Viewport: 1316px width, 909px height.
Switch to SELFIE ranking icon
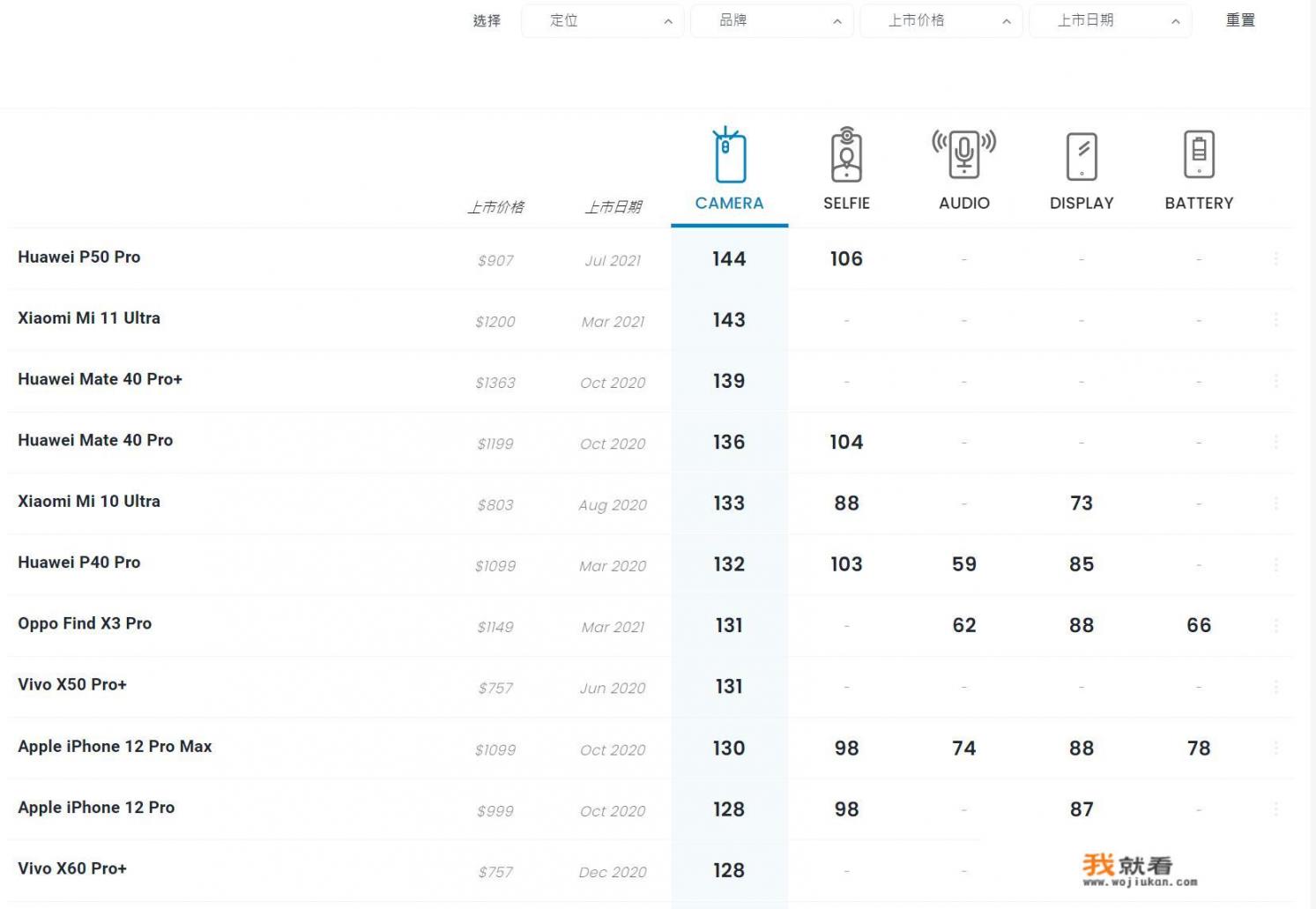(846, 154)
